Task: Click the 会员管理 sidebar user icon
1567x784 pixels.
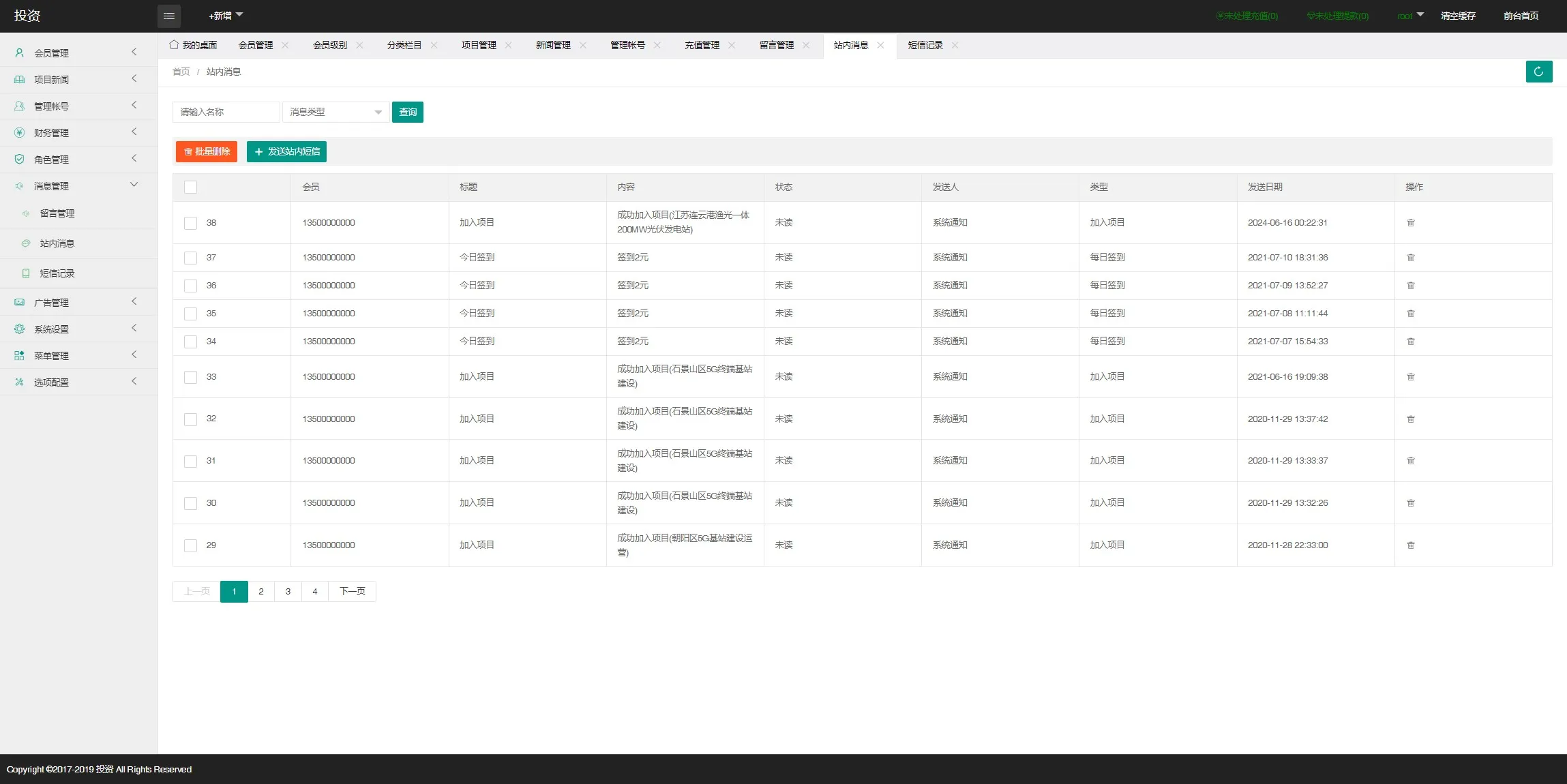Action: tap(20, 53)
